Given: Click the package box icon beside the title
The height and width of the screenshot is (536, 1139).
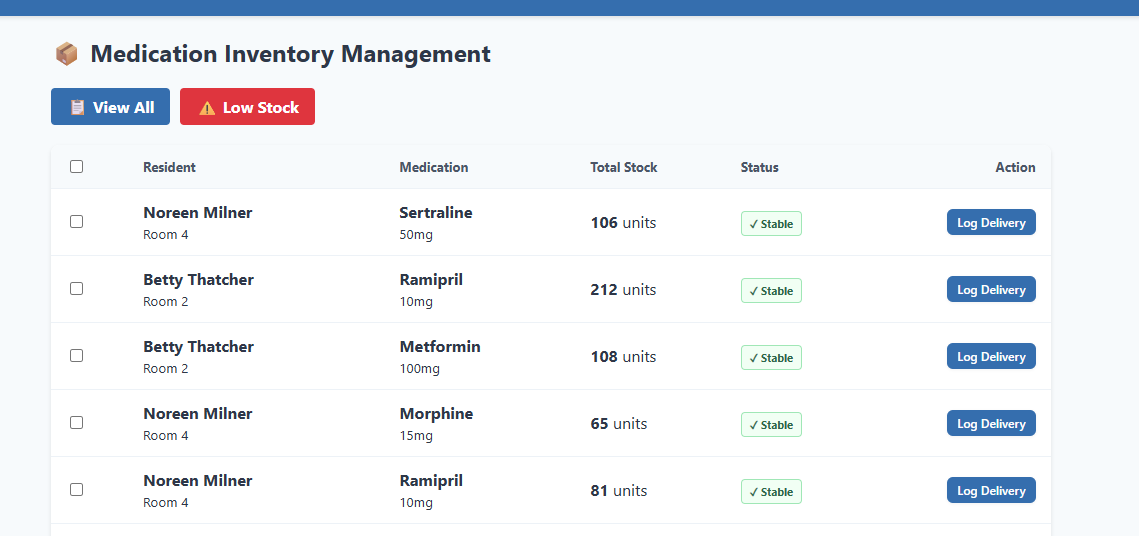Looking at the screenshot, I should pyautogui.click(x=66, y=54).
